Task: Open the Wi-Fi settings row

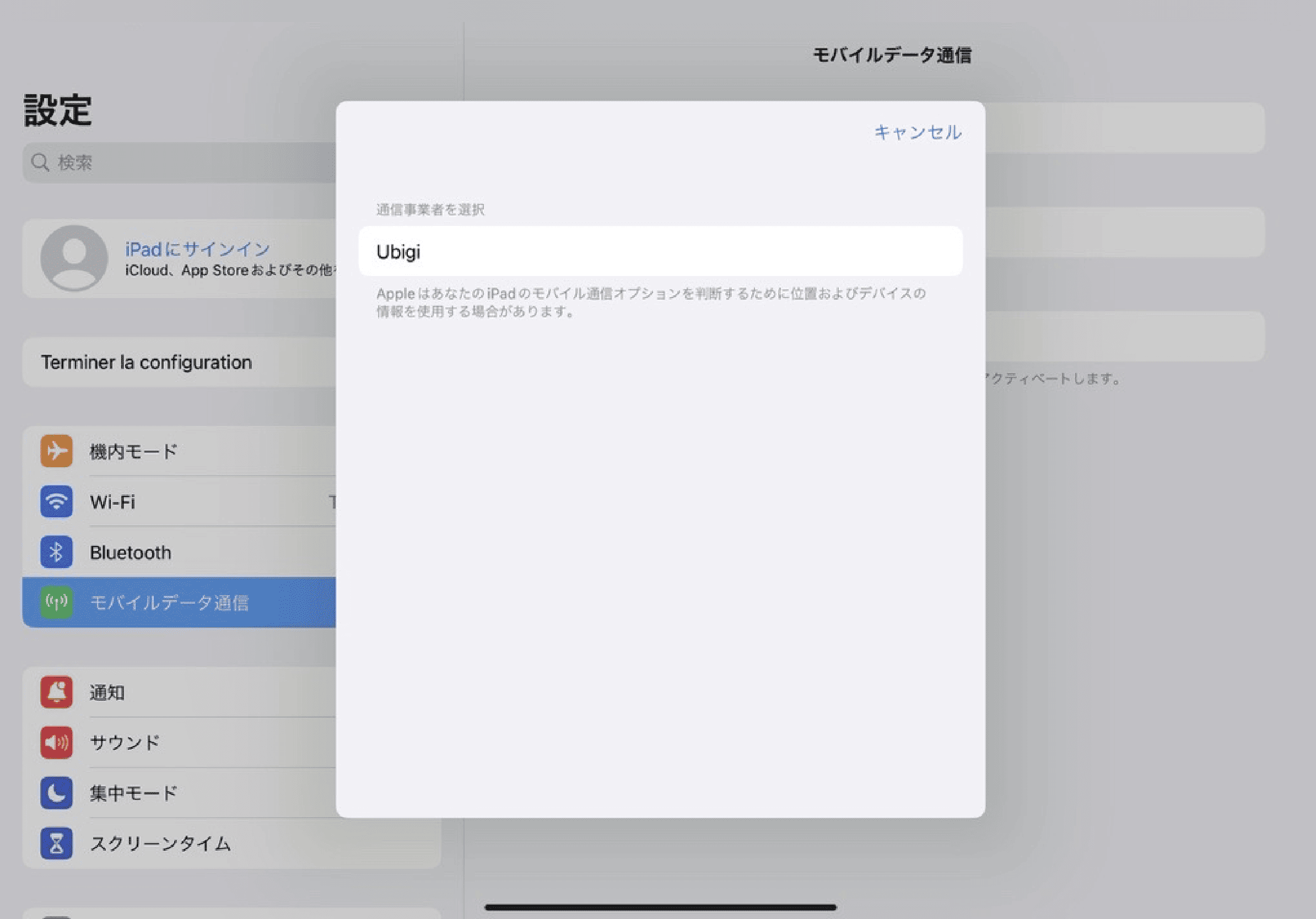Action: (180, 502)
